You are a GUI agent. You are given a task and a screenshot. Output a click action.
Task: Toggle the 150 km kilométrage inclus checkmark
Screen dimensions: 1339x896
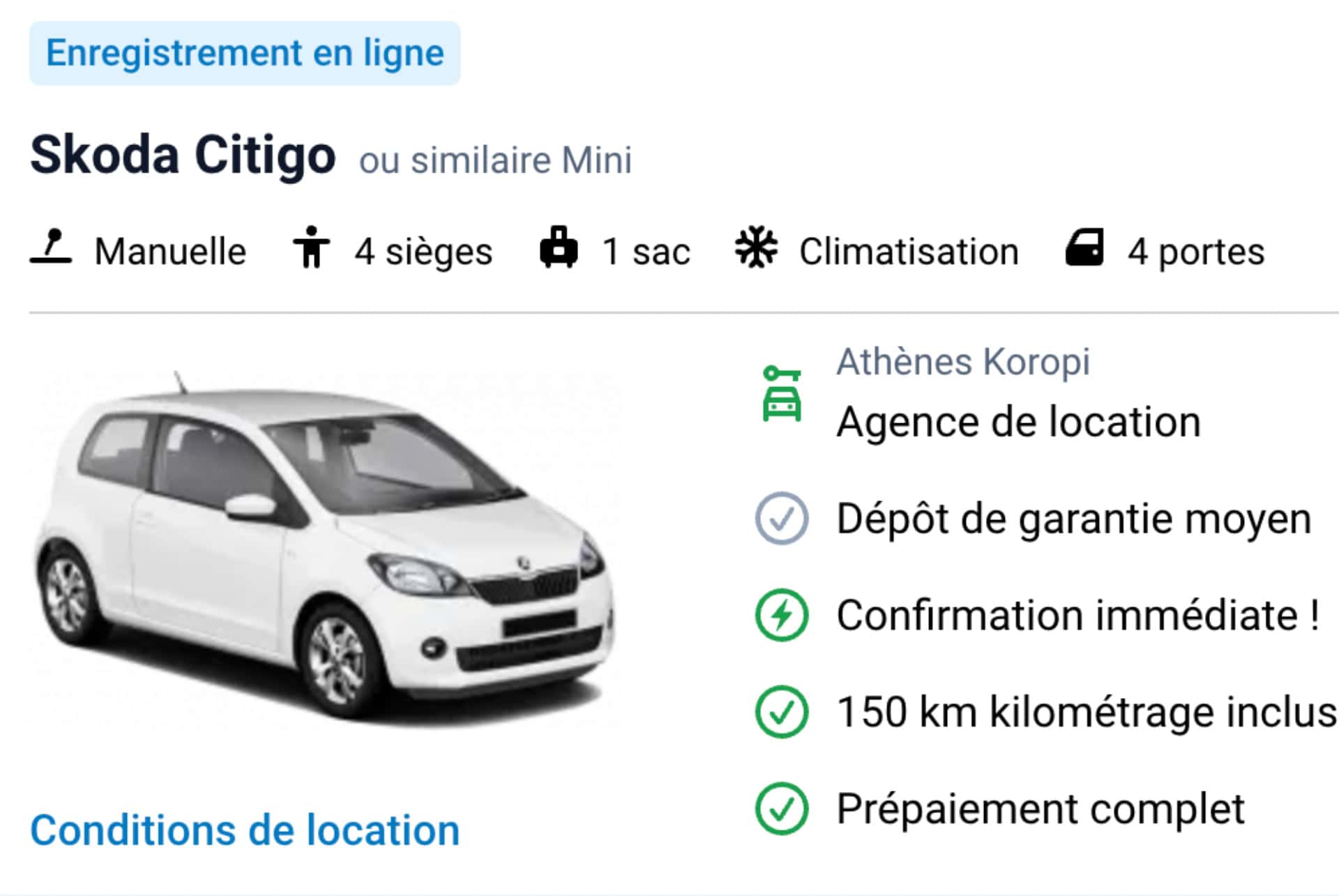(x=782, y=711)
